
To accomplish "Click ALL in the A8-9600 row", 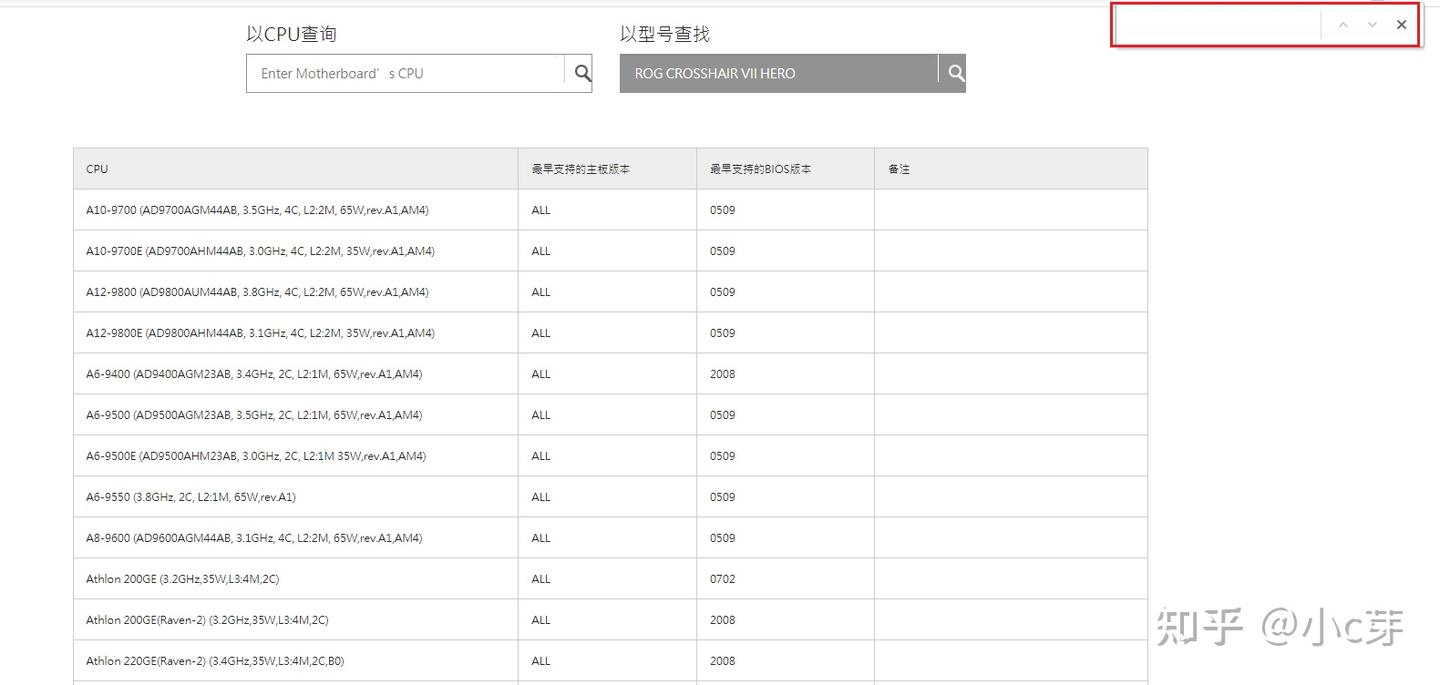I will point(541,538).
